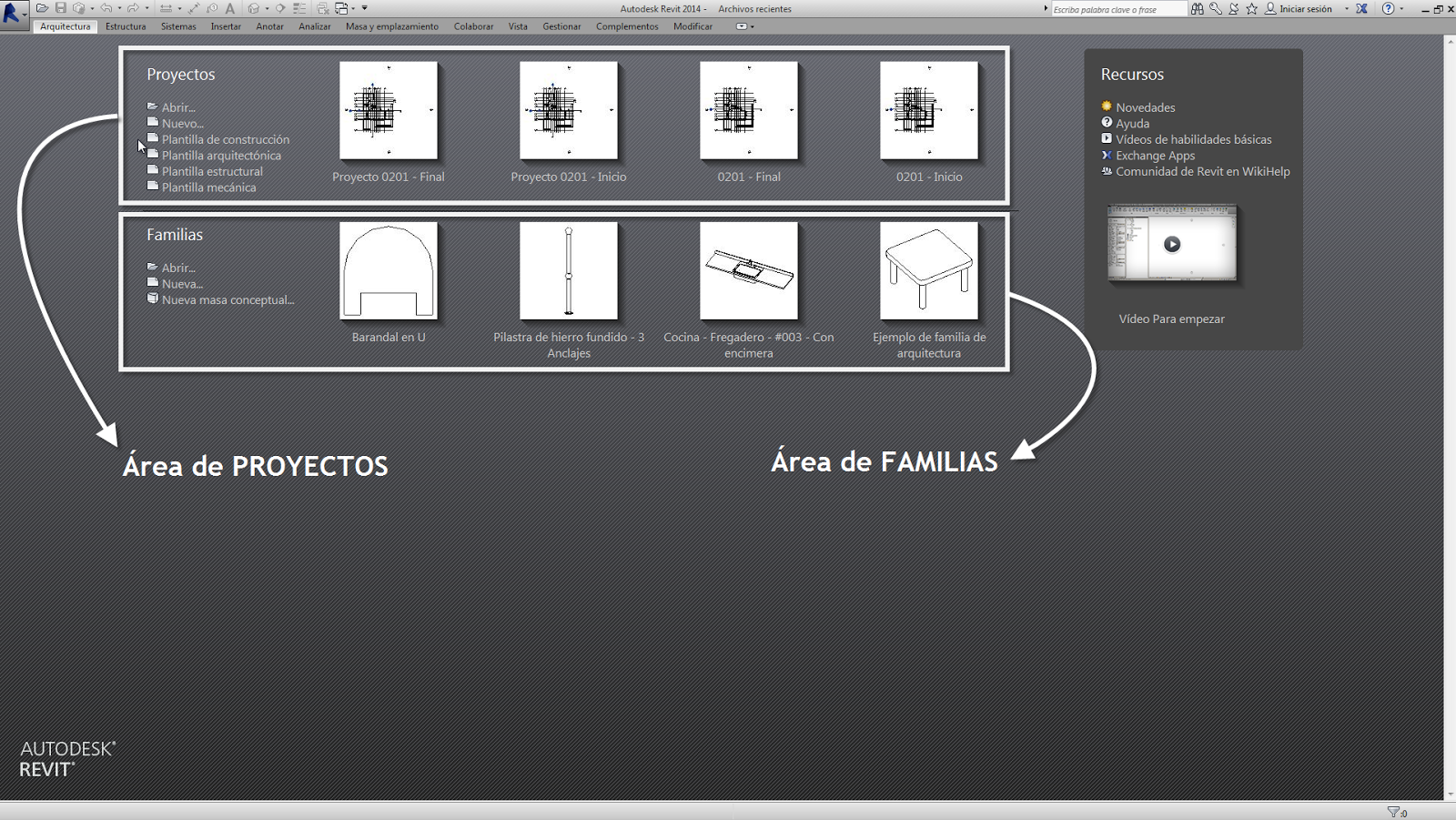The image size is (1456, 820).
Task: Open the 3D view dropdown arrow
Action: [267, 8]
